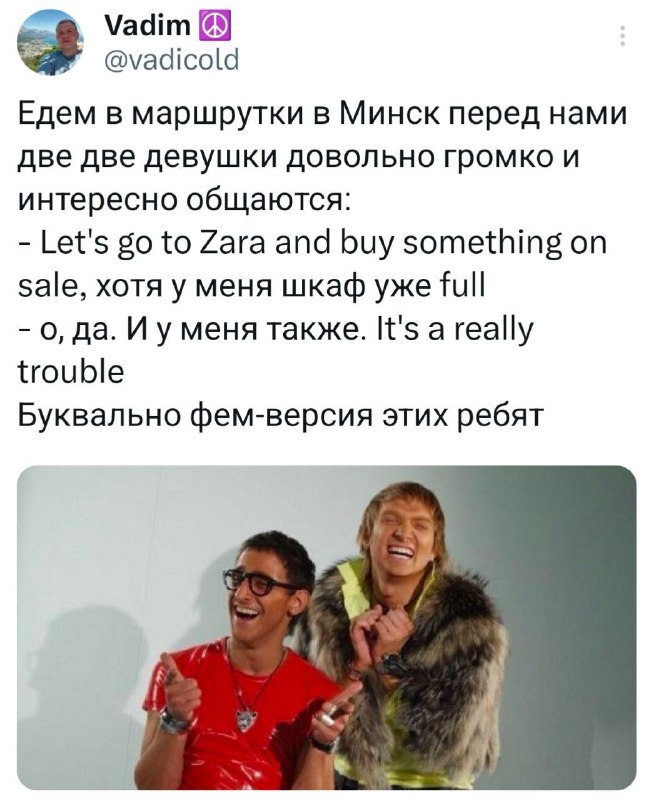Screen dimensions: 651x800
Task: Open the attached photo of two laughing men
Action: 327,628
